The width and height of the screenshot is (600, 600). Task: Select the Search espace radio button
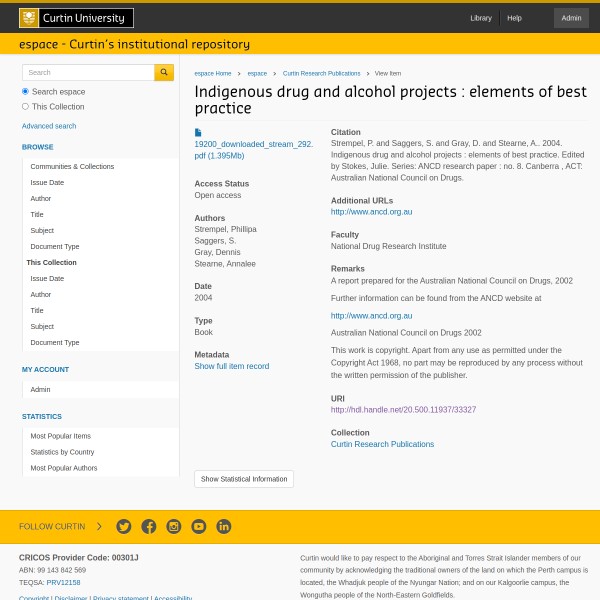pos(26,91)
